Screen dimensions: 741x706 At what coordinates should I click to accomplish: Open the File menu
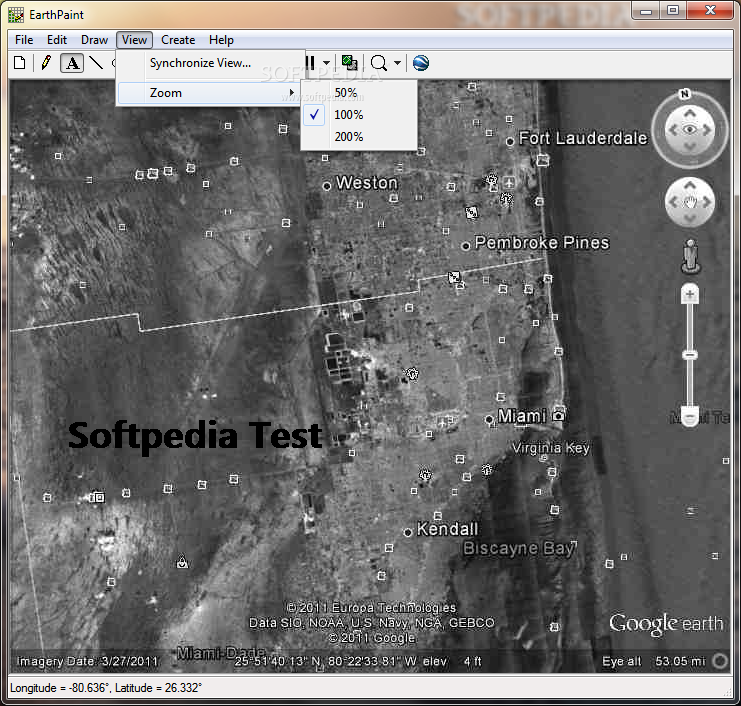click(24, 40)
